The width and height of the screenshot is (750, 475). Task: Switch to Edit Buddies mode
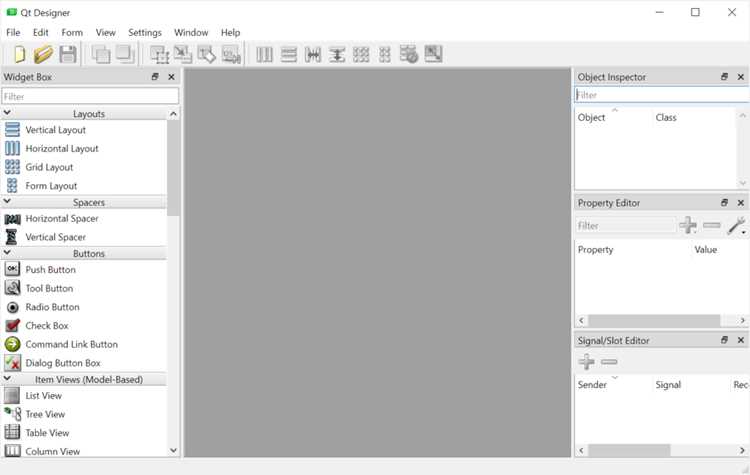pyautogui.click(x=207, y=54)
